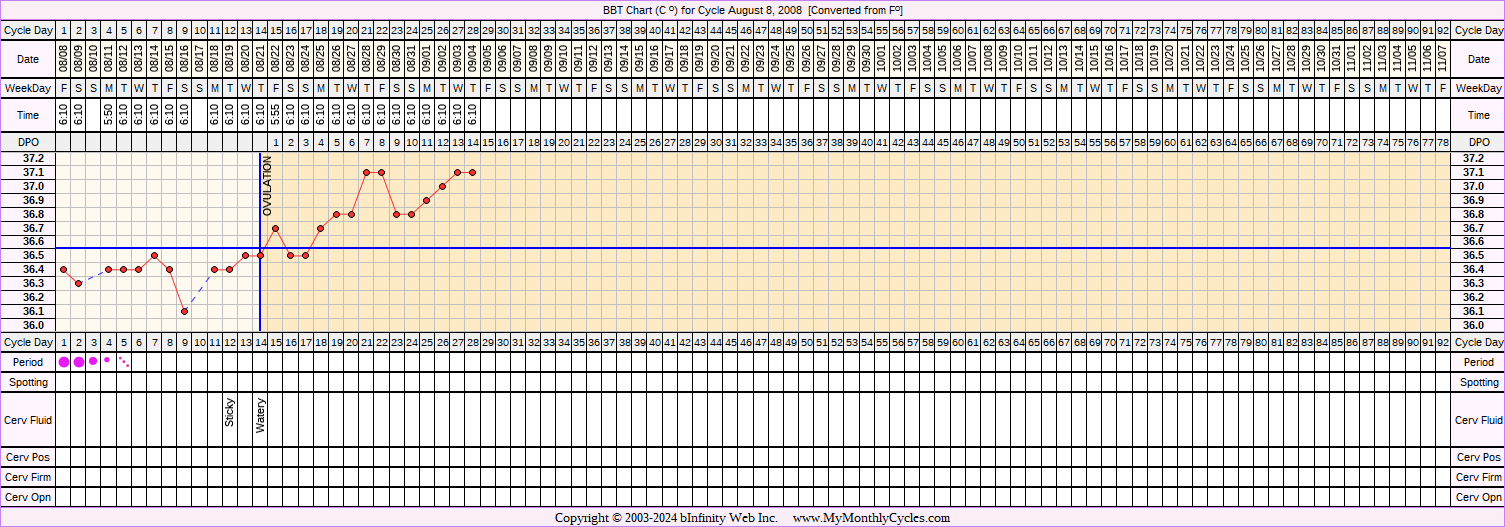The width and height of the screenshot is (1505, 527).
Task: Click the horizontal blue coverline
Action: pos(800,248)
